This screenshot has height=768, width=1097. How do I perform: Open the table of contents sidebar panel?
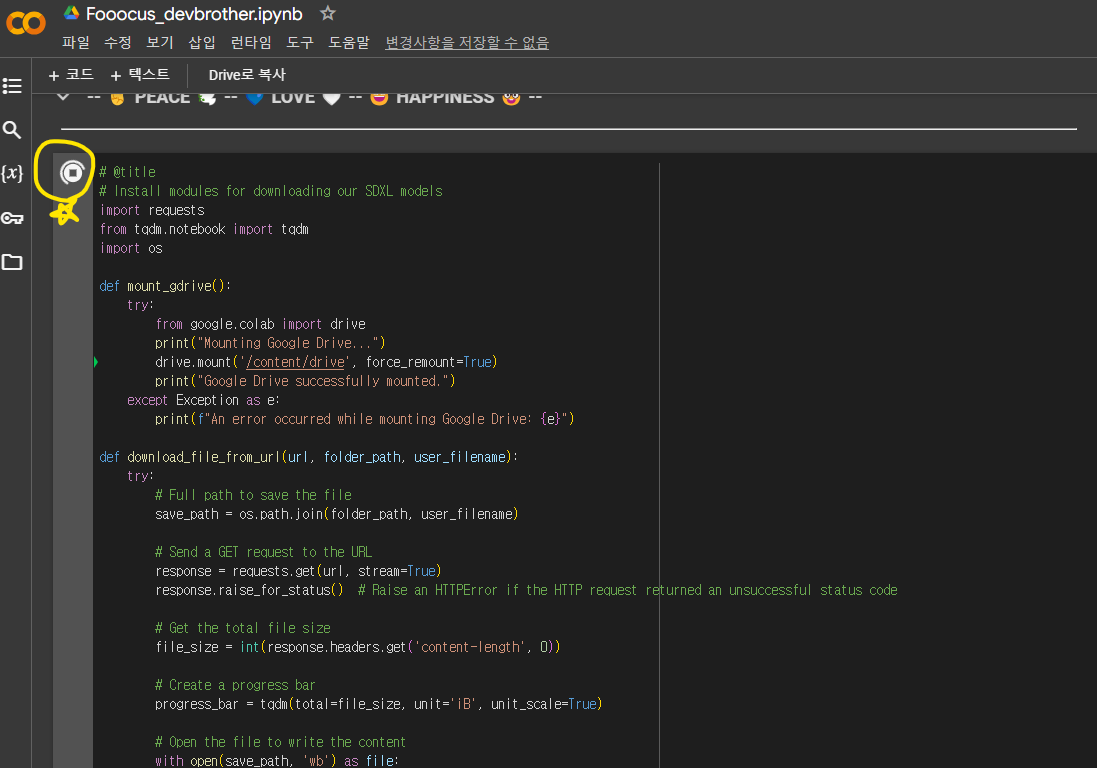point(12,86)
